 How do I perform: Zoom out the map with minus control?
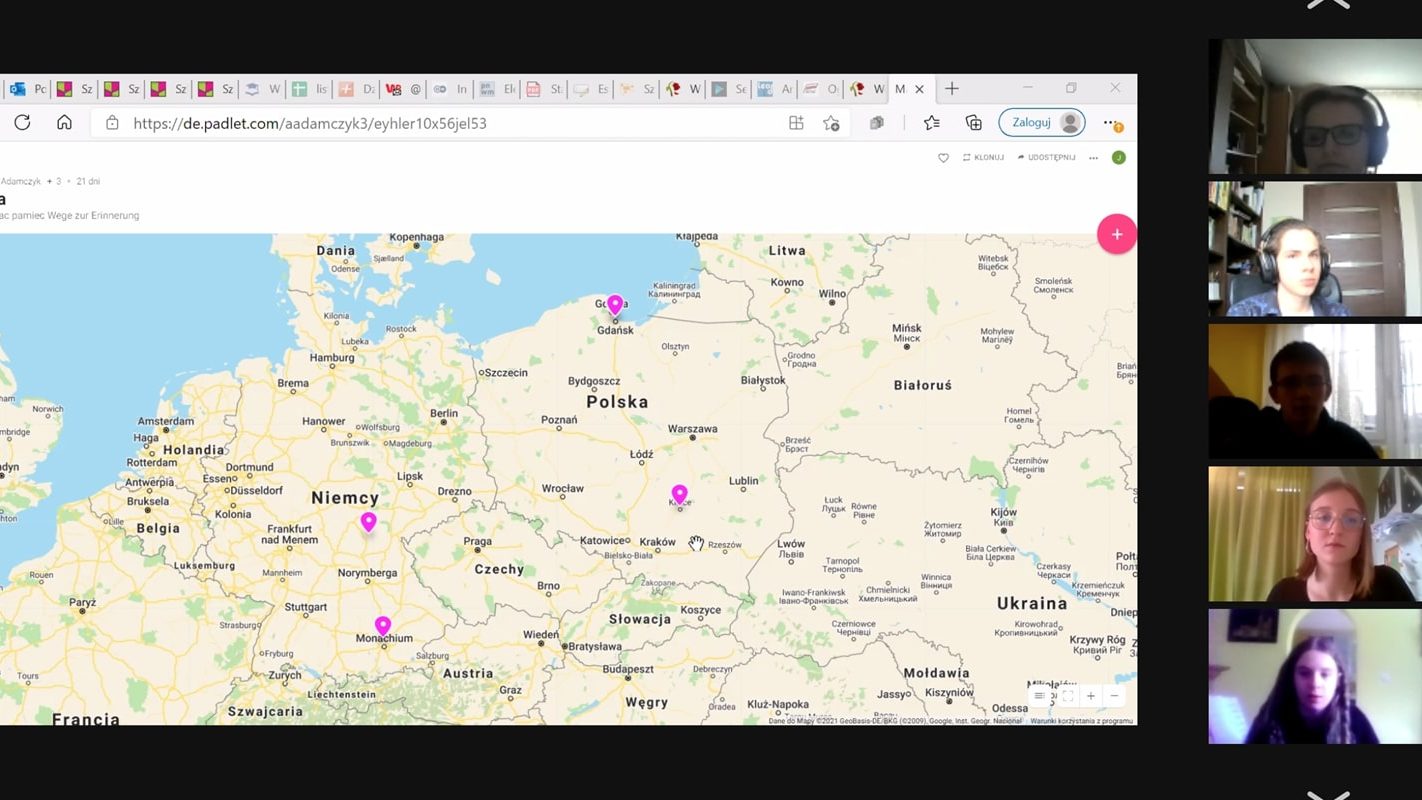pyautogui.click(x=1114, y=696)
